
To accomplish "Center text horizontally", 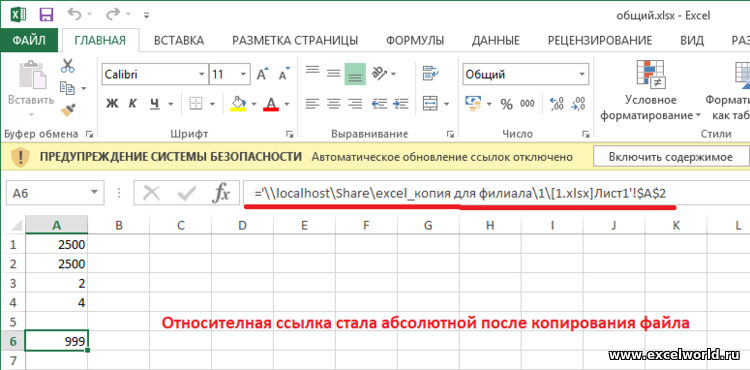I will pos(333,103).
